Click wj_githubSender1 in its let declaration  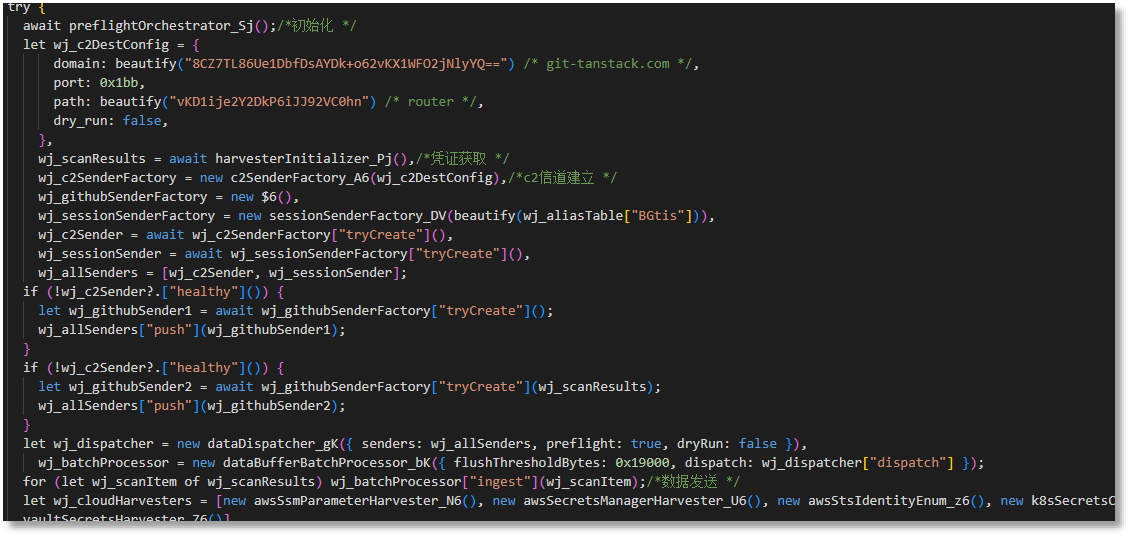point(130,311)
